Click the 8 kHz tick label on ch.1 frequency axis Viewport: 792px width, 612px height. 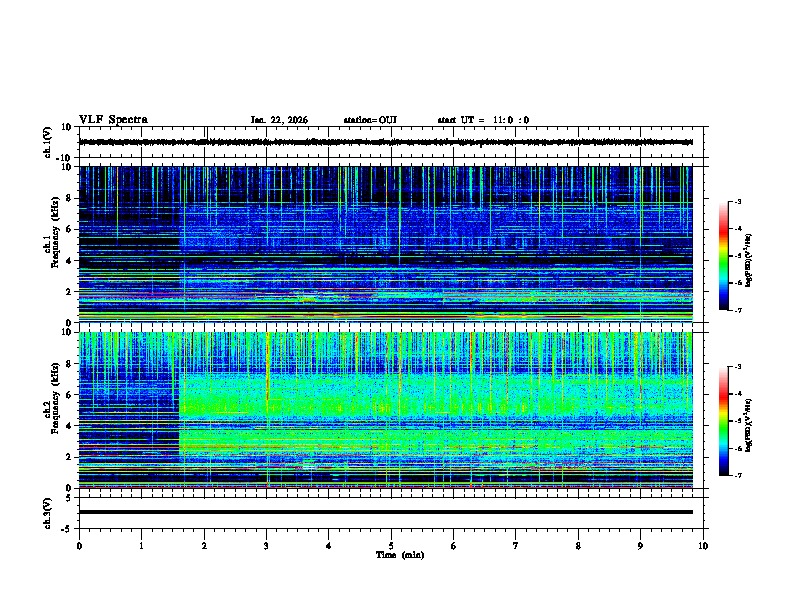pos(70,198)
